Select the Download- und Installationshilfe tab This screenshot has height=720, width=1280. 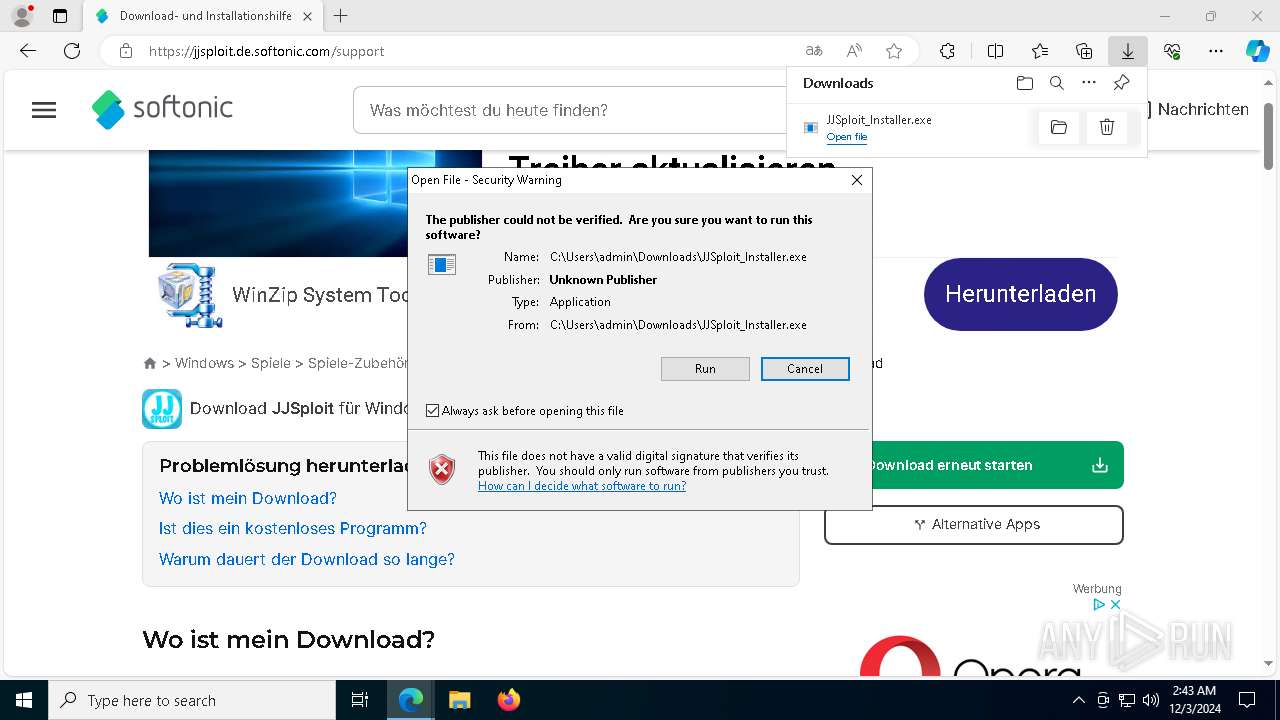205,16
